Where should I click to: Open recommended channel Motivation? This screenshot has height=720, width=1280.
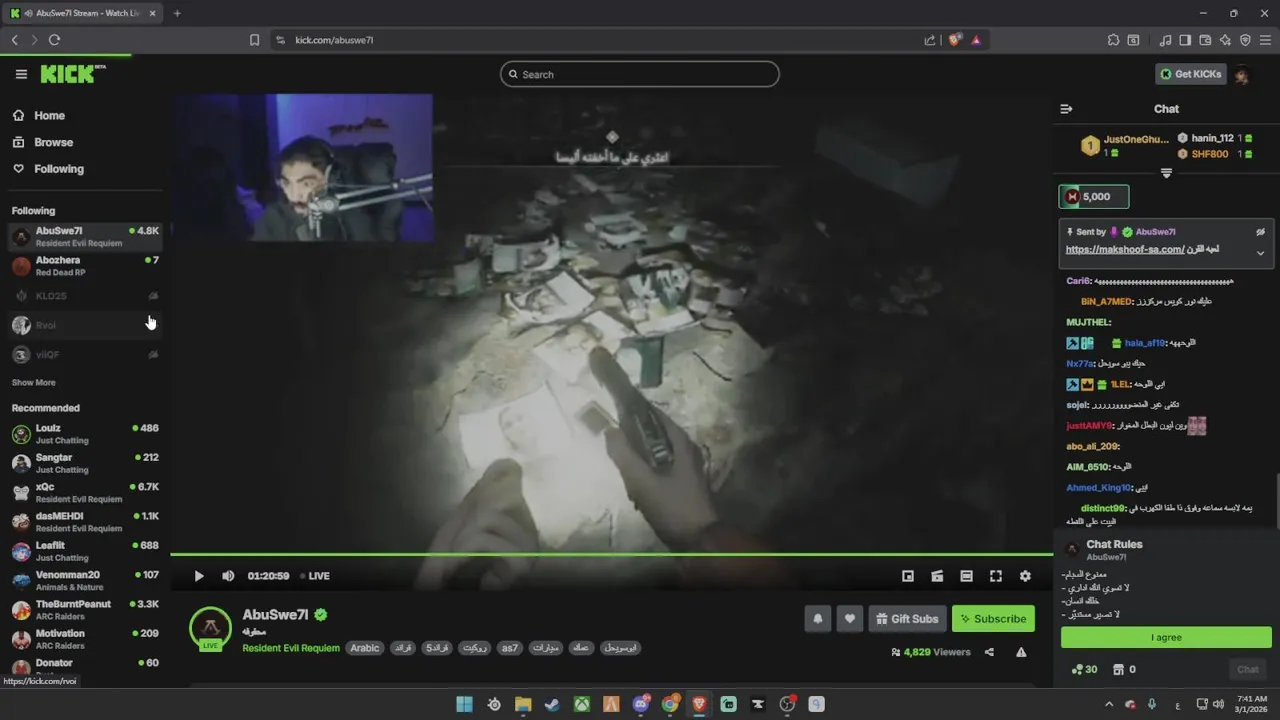(85, 639)
